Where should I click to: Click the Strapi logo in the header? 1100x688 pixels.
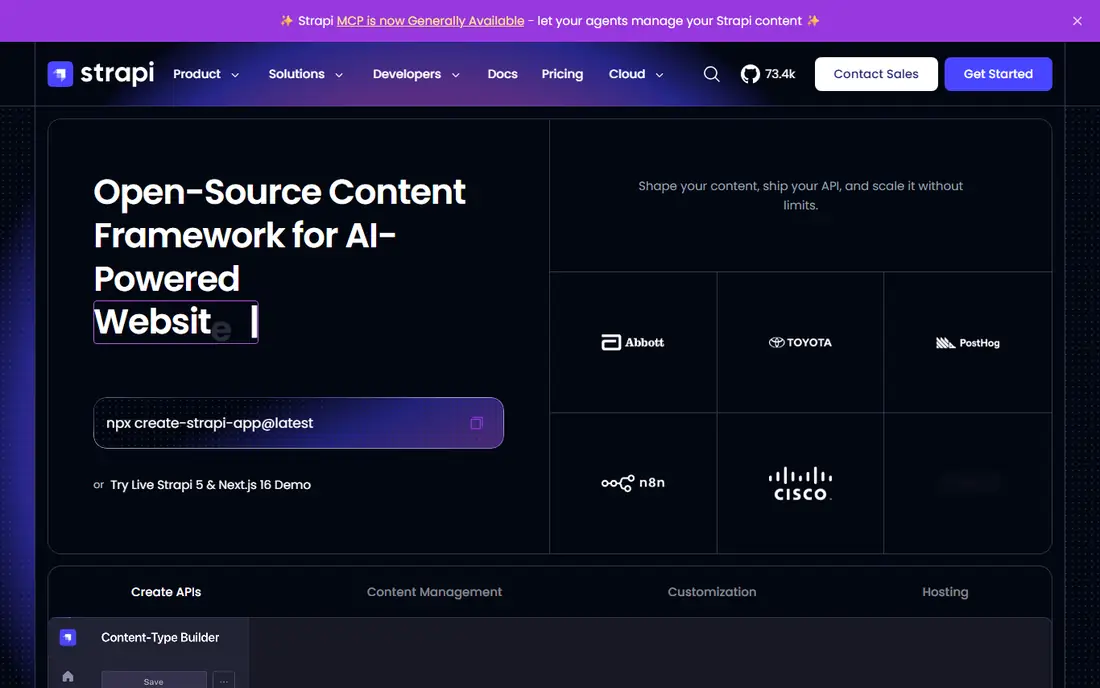point(101,74)
